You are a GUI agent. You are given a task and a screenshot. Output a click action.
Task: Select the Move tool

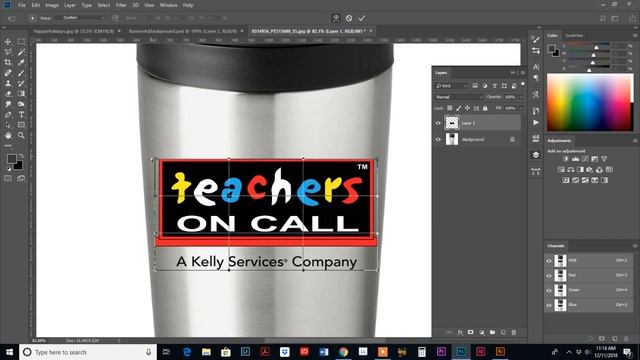(x=8, y=42)
